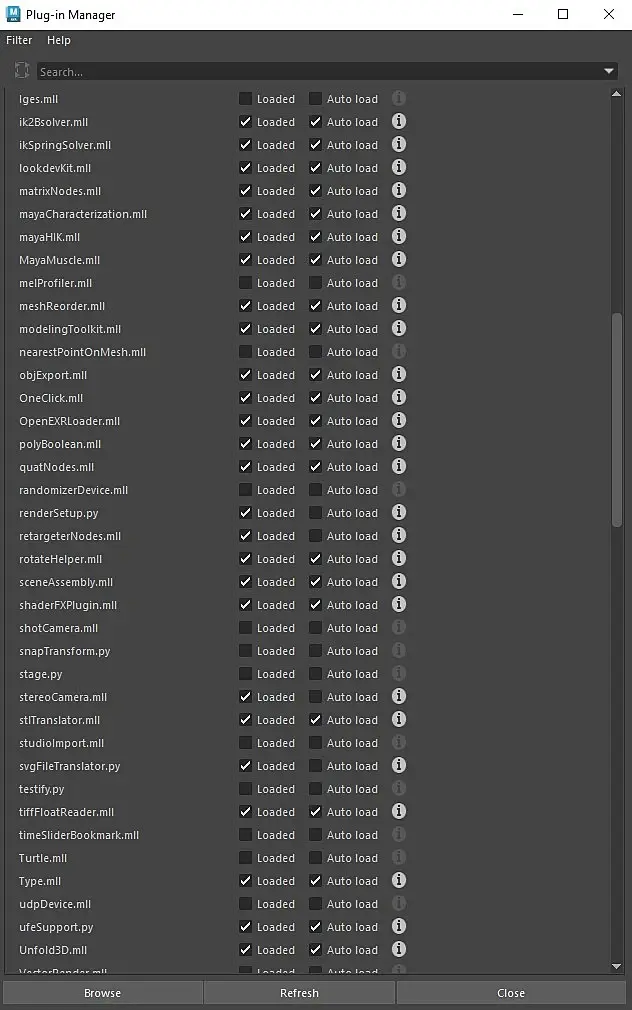Click info icon for objExport.mll
The width and height of the screenshot is (632, 1010).
click(x=398, y=375)
